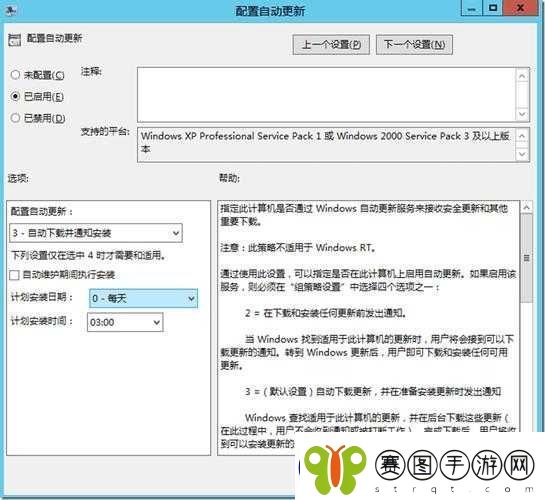
Task: Open the 配置自动更新 dropdown showing option 3
Action: (96, 233)
